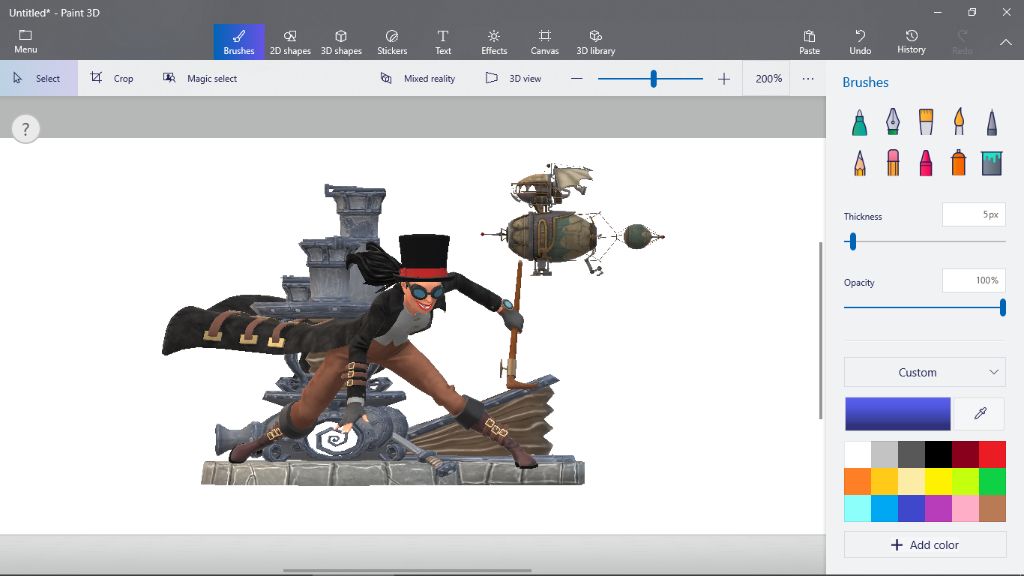This screenshot has width=1024, height=576.
Task: Choose the pink color swatch
Action: tap(965, 509)
